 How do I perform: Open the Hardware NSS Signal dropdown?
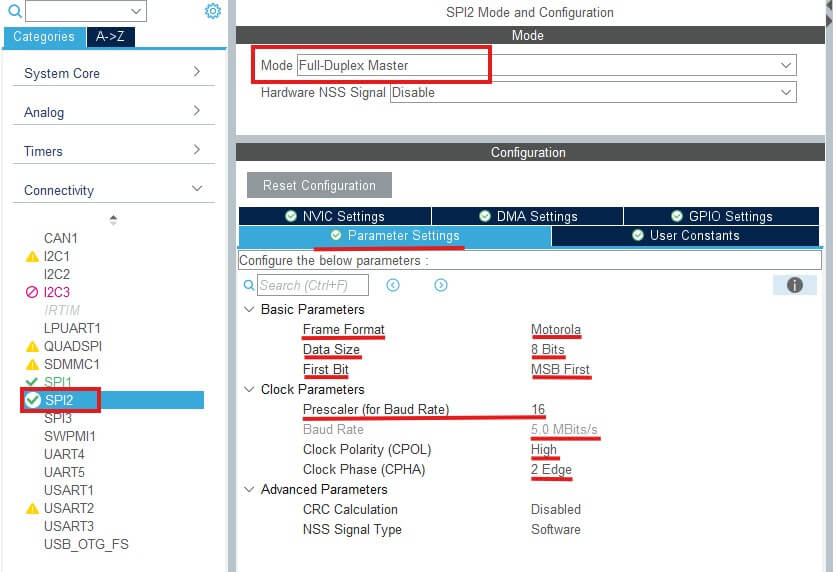[785, 92]
